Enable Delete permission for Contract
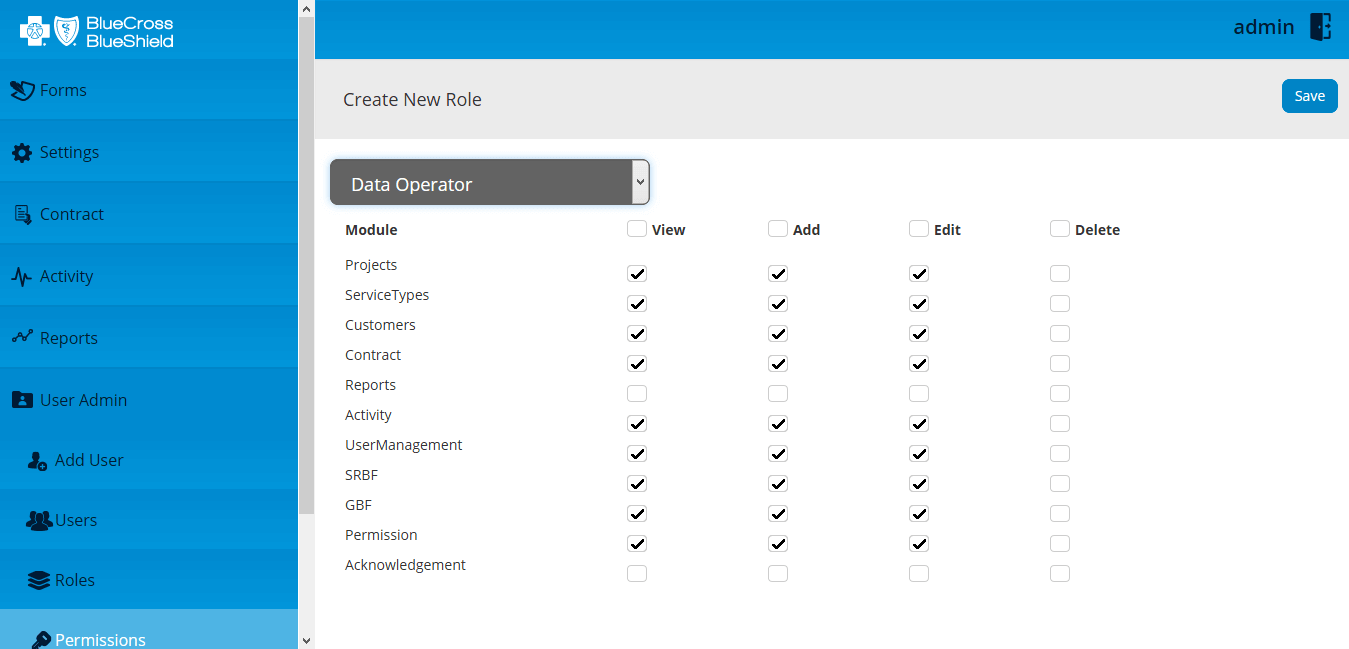 (1060, 363)
